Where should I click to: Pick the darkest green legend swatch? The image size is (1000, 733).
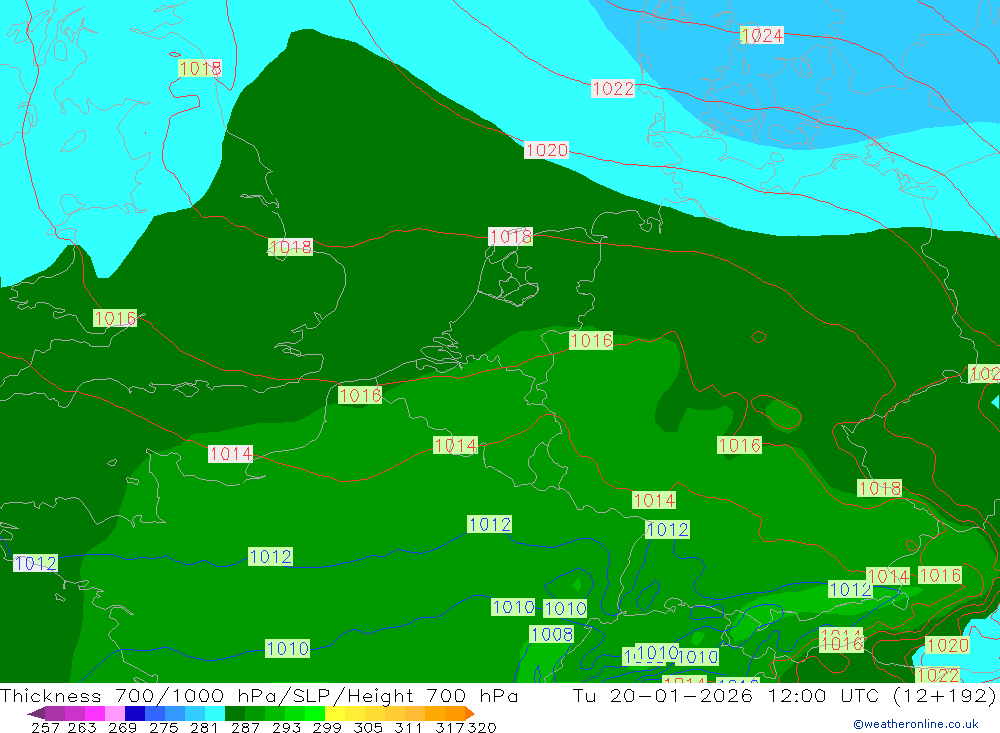(235, 713)
